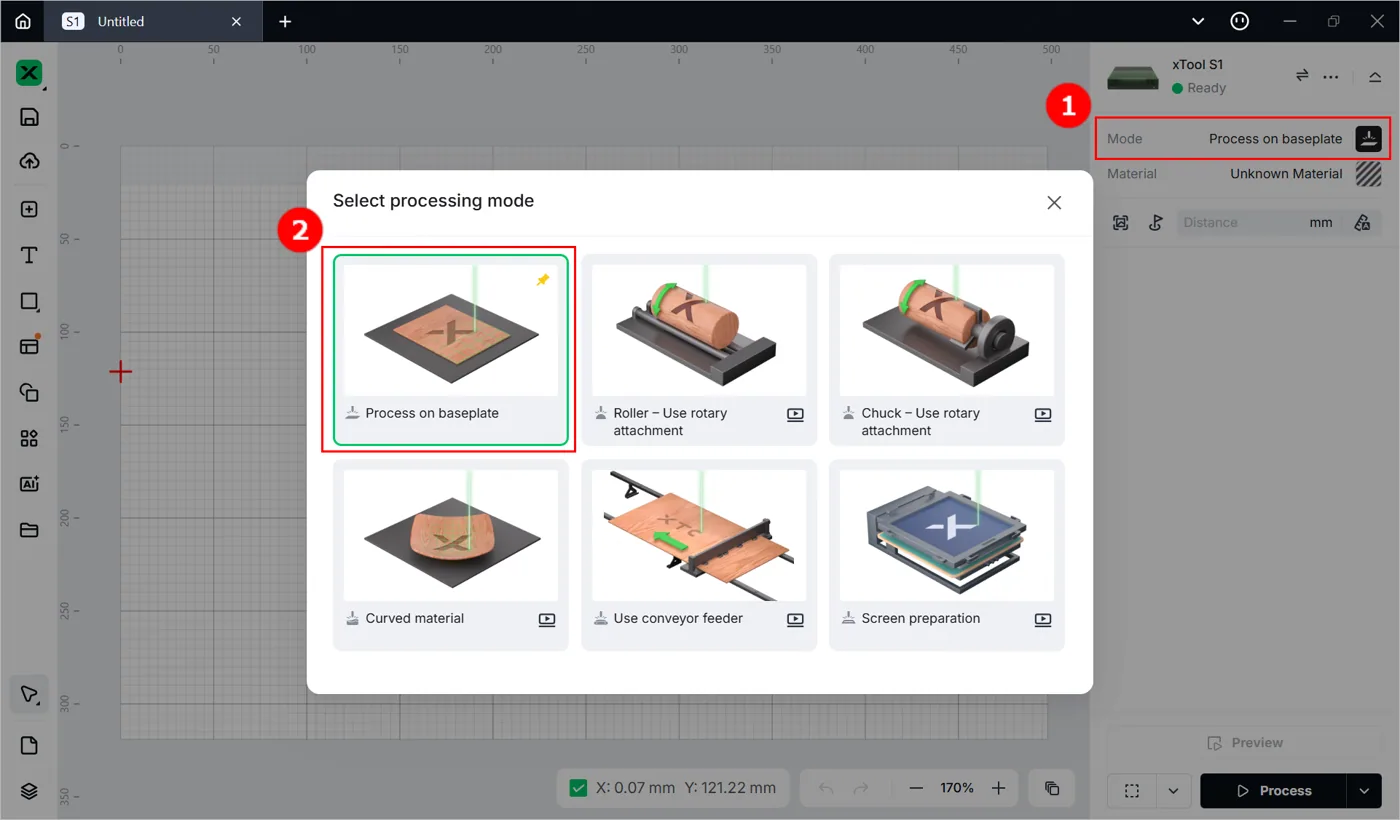Click the save file icon

[29, 117]
